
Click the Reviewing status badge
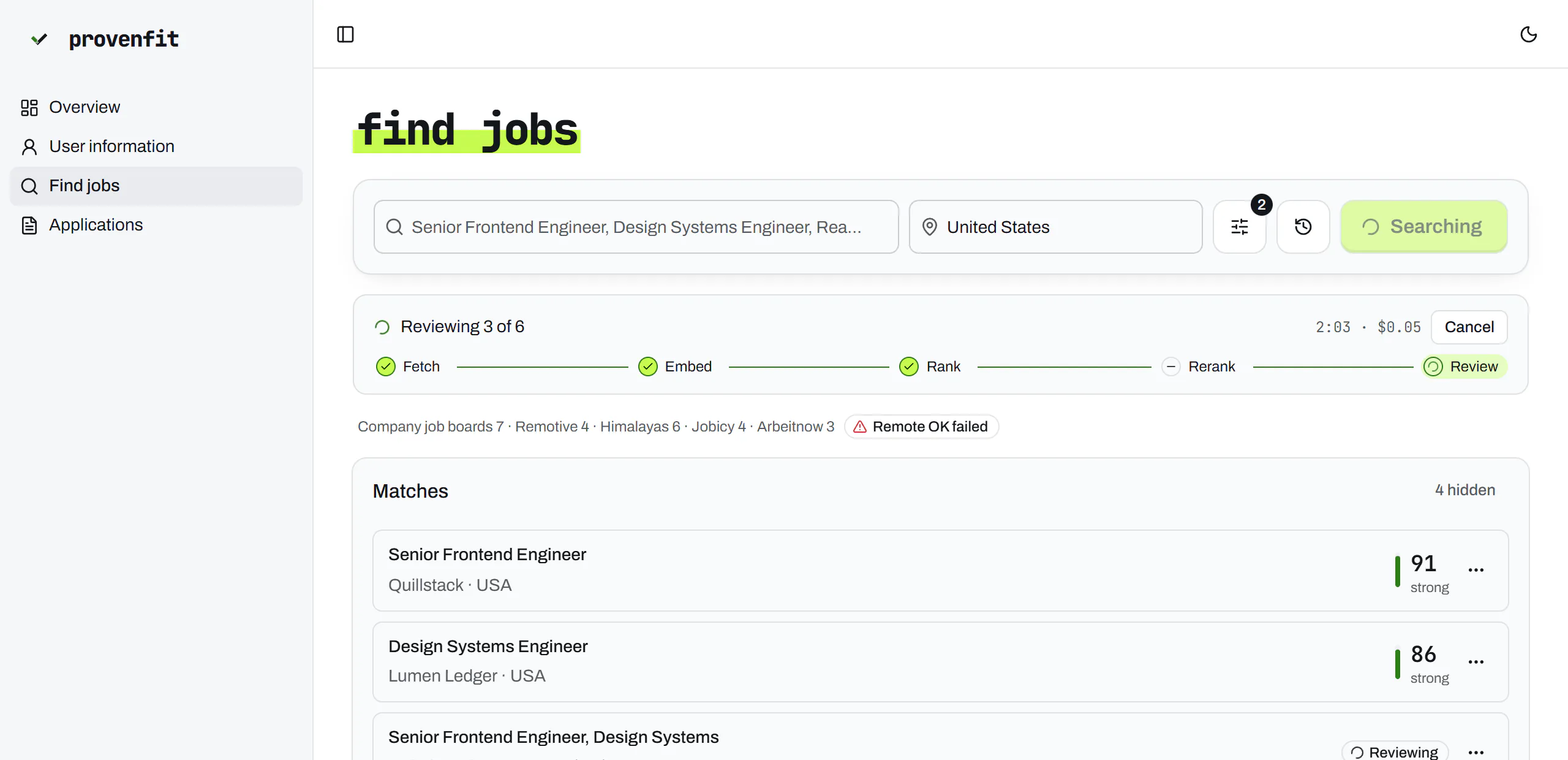tap(1395, 751)
